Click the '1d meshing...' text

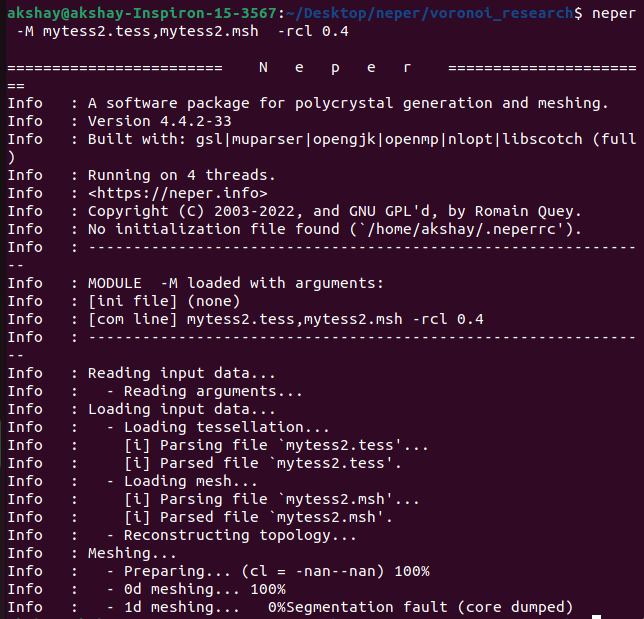[182, 608]
